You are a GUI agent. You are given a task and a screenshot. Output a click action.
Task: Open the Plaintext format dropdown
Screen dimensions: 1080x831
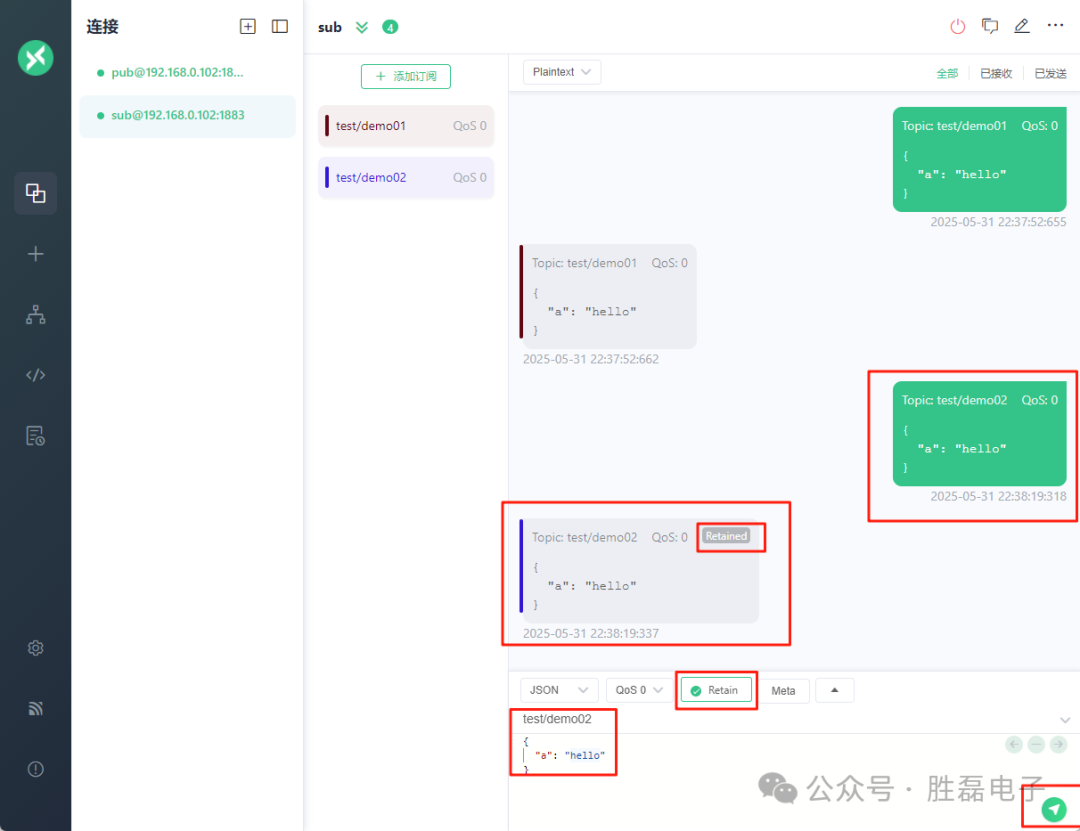tap(562, 72)
